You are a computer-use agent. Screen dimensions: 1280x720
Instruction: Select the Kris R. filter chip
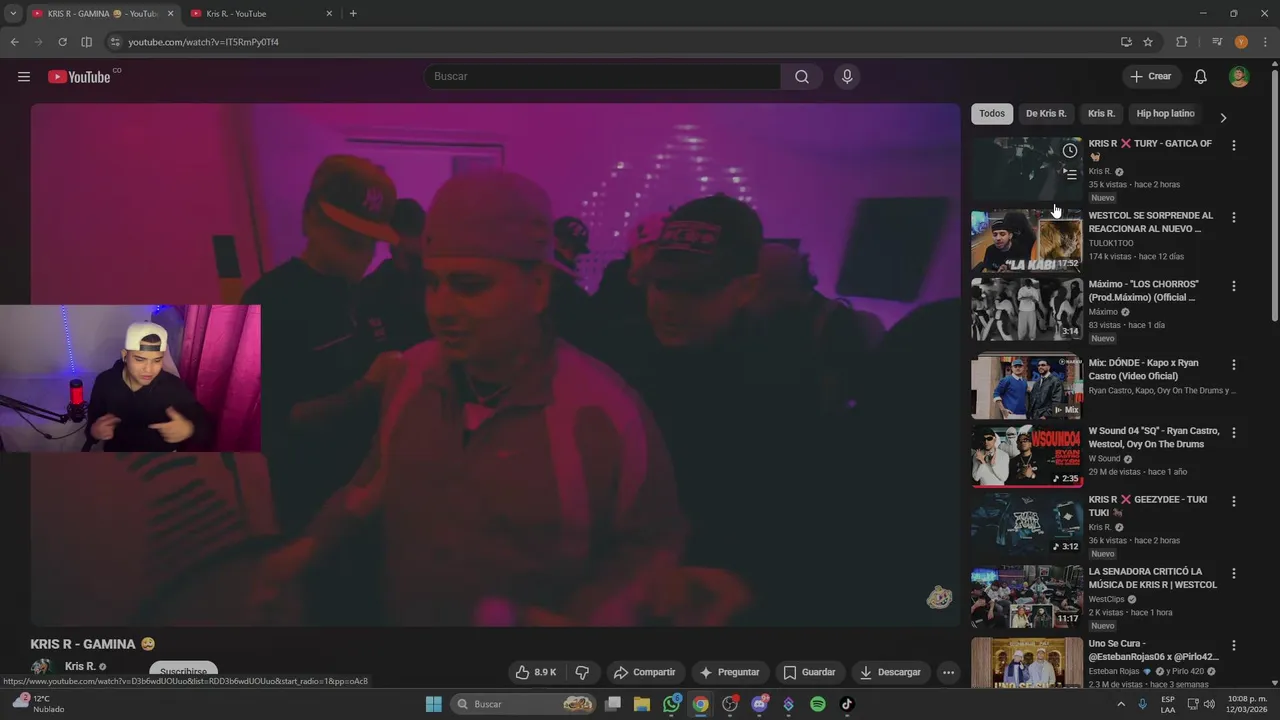[x=1101, y=114]
